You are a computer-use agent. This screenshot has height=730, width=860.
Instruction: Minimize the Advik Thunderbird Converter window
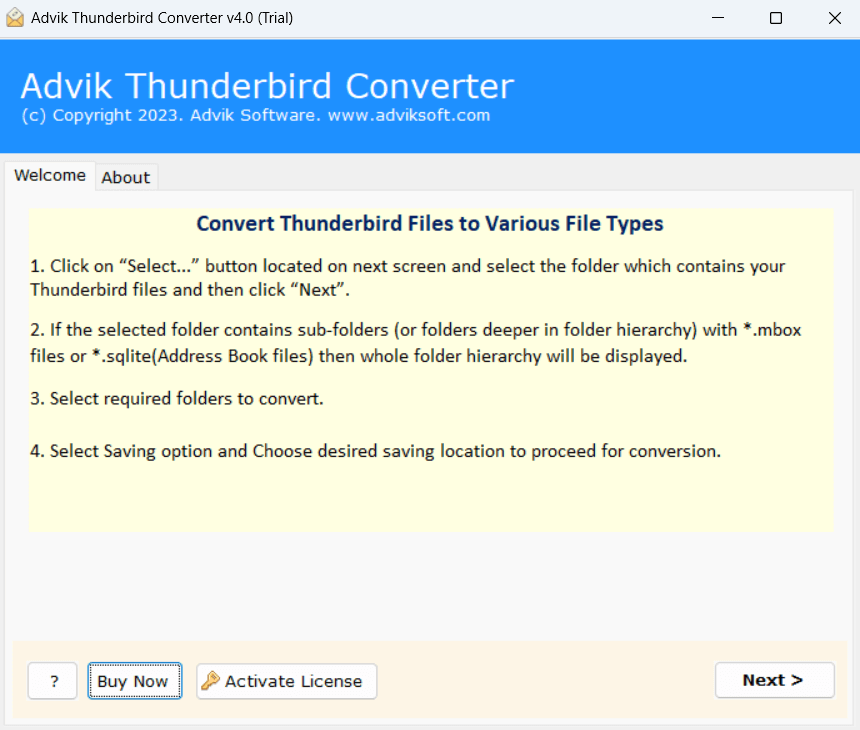tap(717, 18)
